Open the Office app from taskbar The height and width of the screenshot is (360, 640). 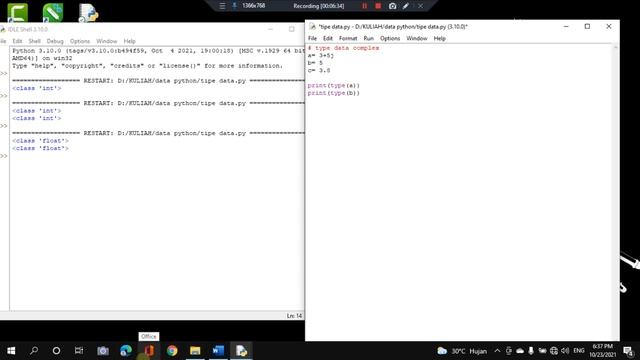point(149,351)
